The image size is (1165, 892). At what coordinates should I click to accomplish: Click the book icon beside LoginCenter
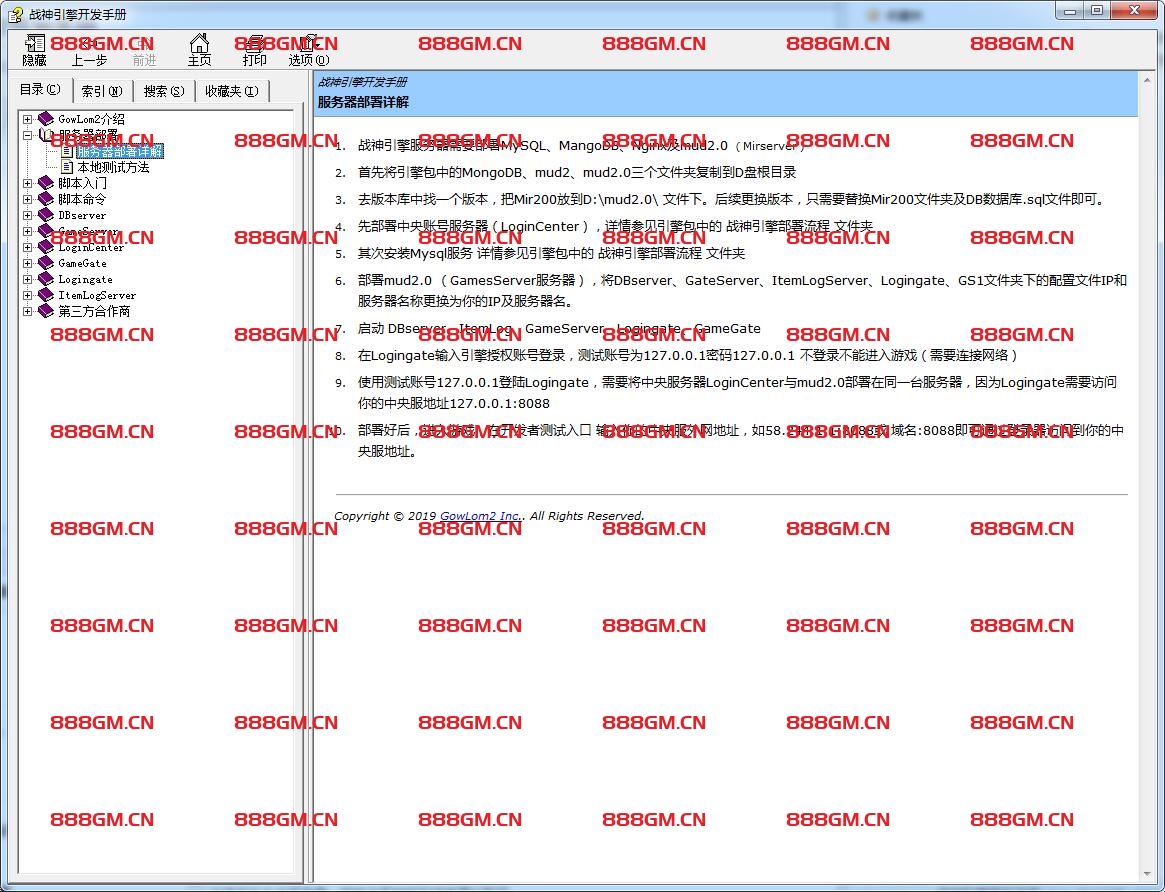(x=46, y=247)
